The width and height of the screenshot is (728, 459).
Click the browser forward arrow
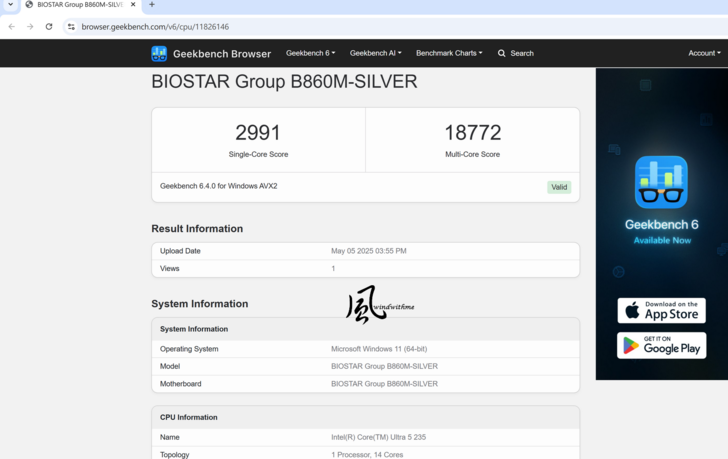click(x=30, y=27)
